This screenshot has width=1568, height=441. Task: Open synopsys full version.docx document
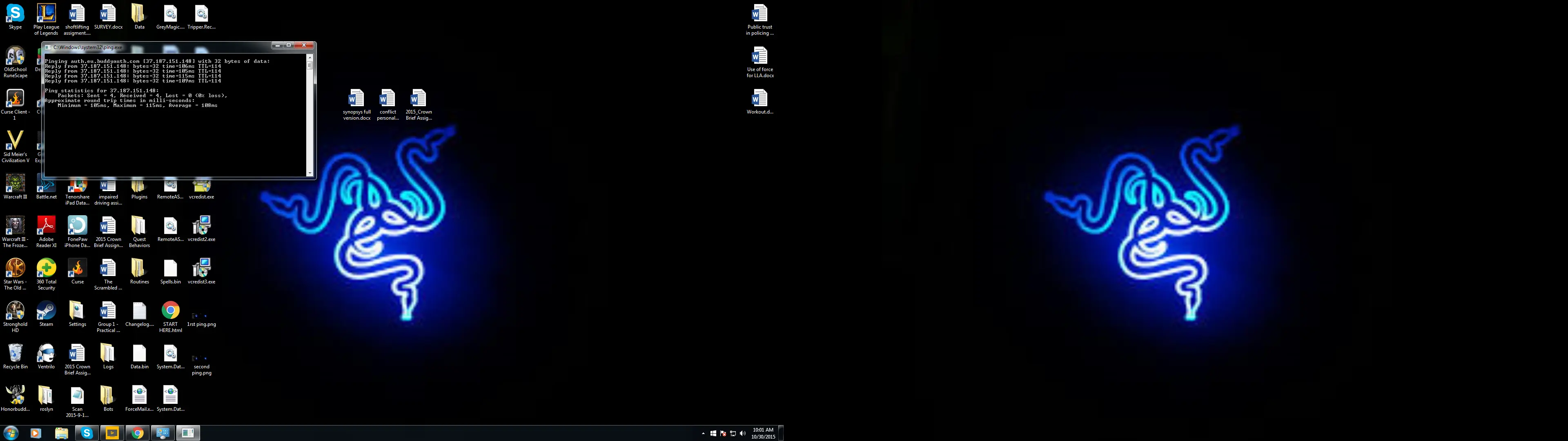point(357,105)
